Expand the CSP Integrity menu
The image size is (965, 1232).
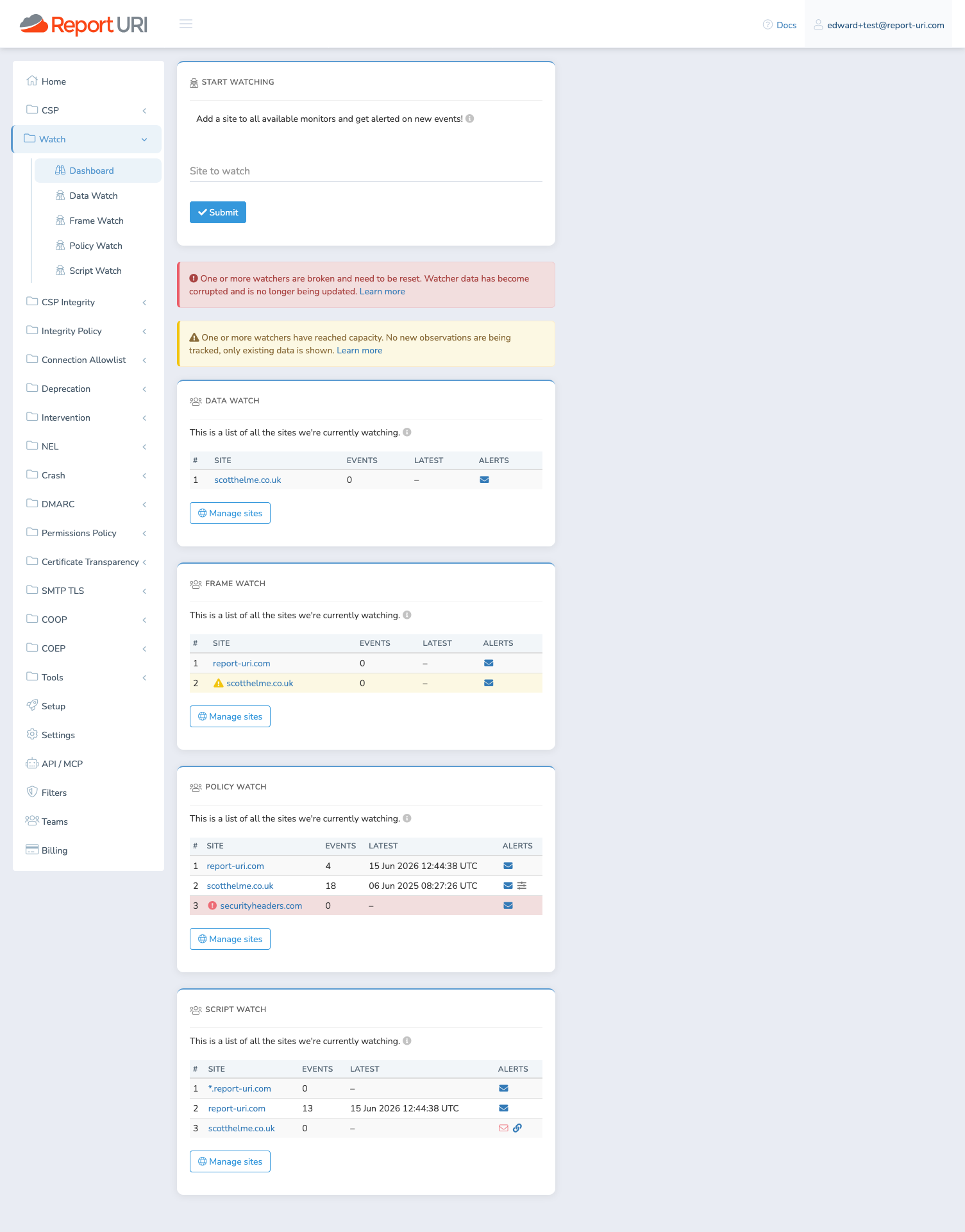(88, 302)
